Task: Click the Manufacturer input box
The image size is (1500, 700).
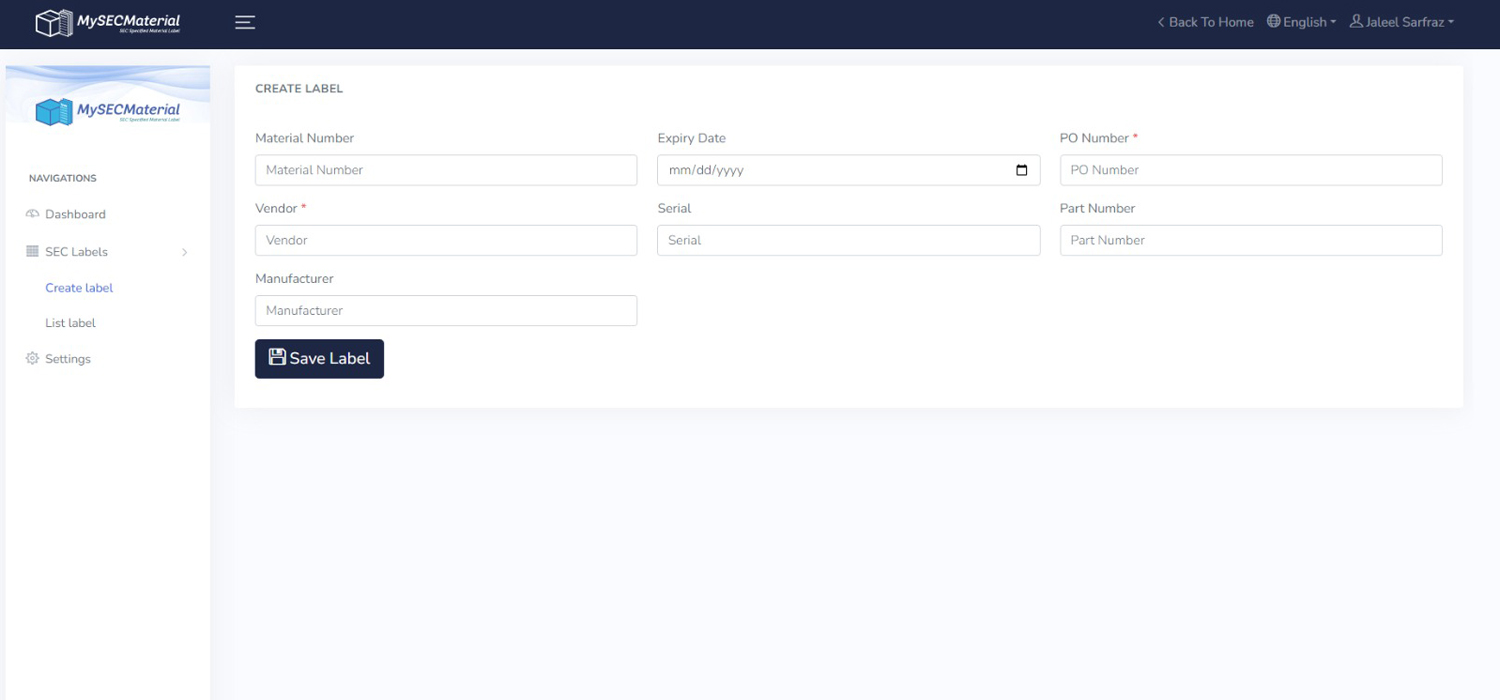Action: point(446,310)
